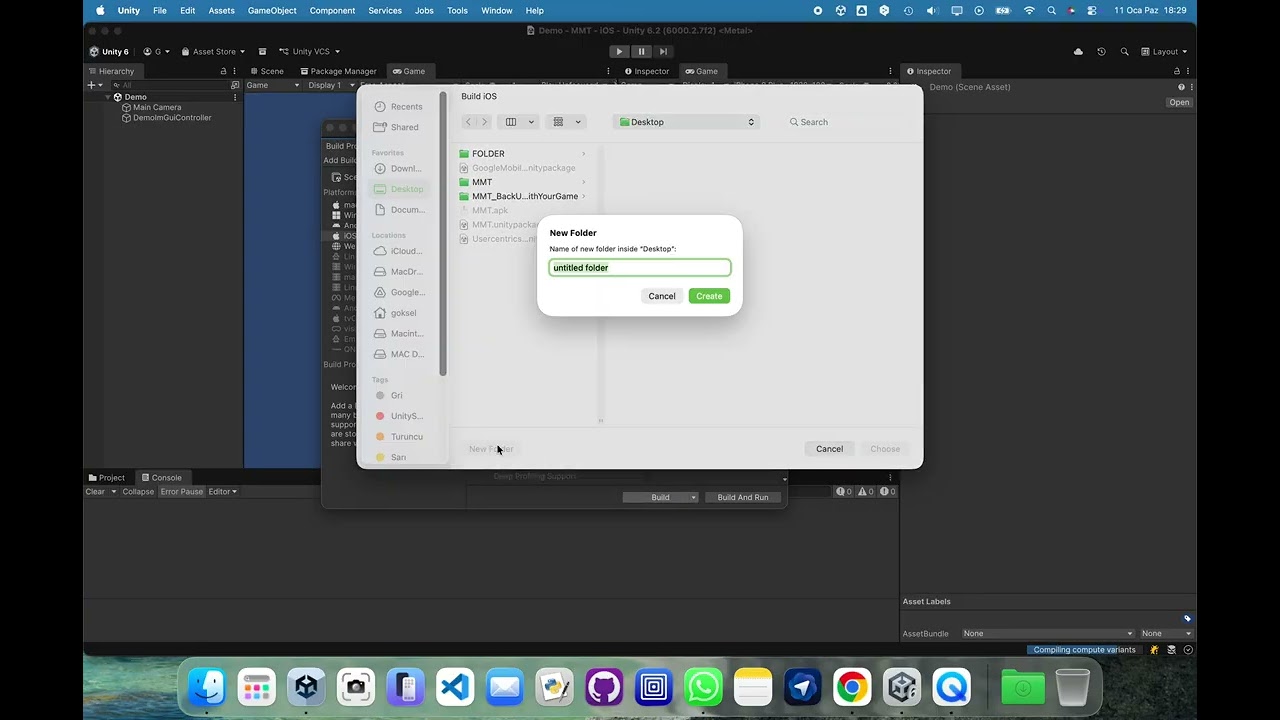This screenshot has height=720, width=1280.
Task: Select Shared in the file dialog sidebar
Action: click(x=397, y=127)
